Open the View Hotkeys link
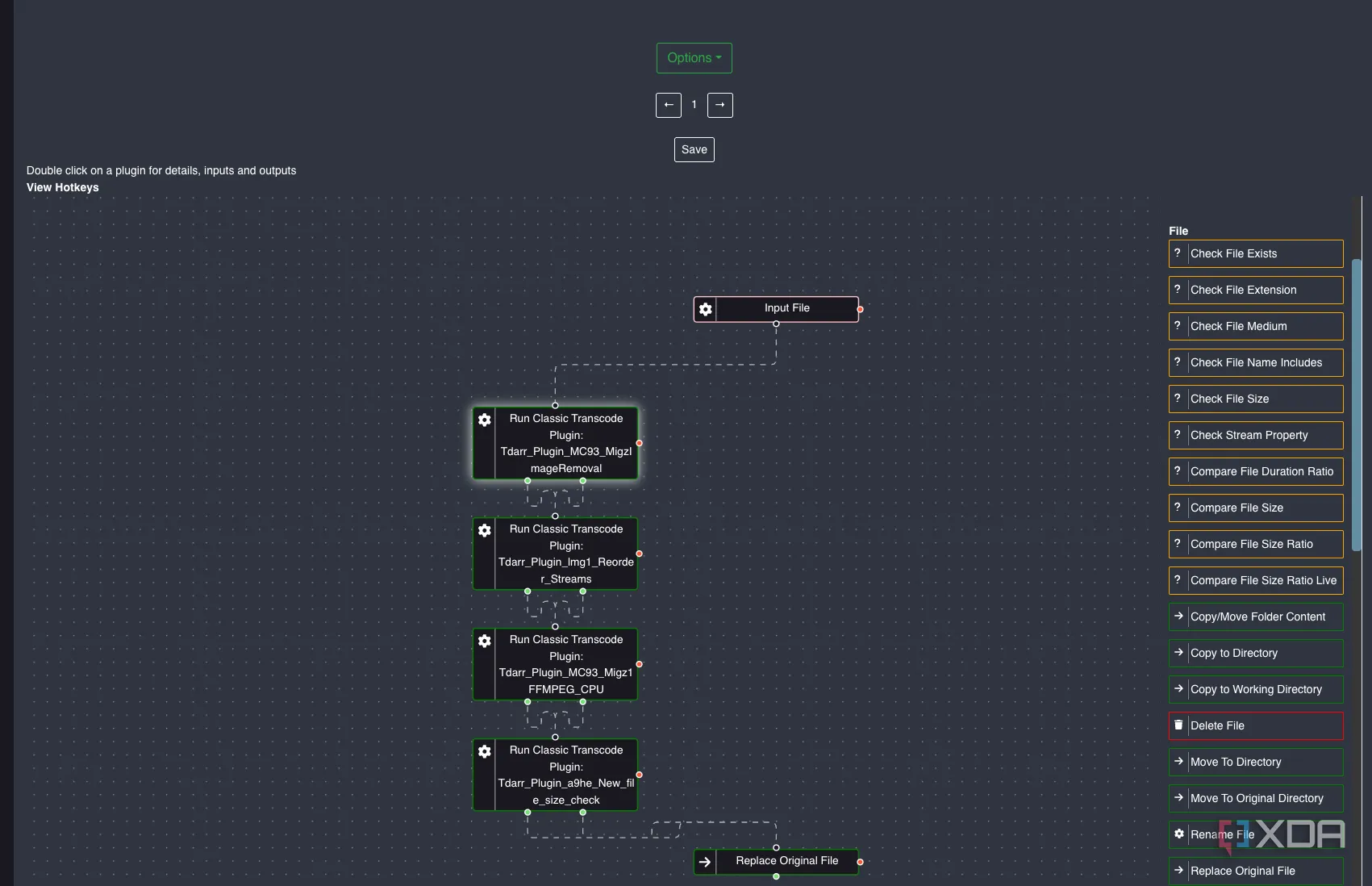 click(63, 187)
